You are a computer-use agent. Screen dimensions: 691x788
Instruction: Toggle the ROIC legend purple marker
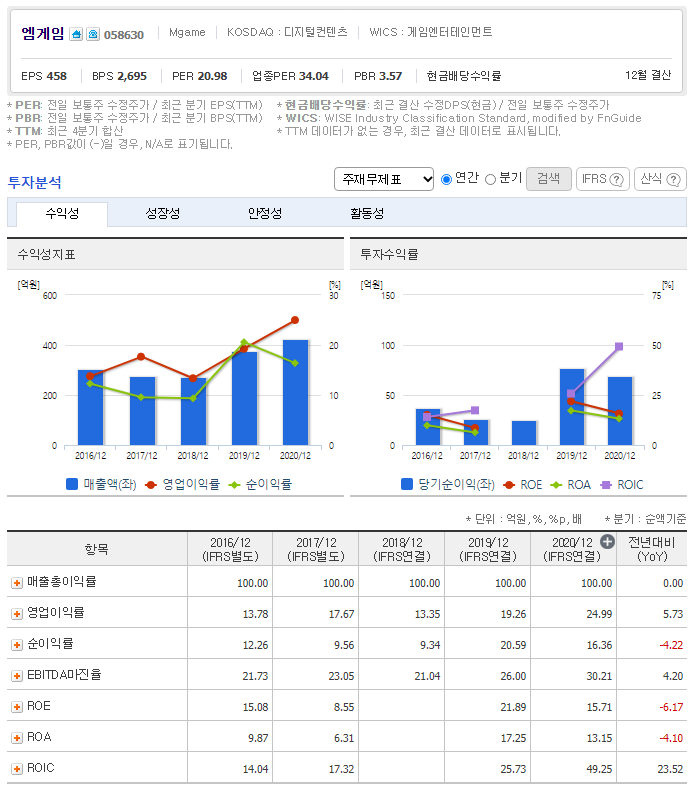click(607, 484)
